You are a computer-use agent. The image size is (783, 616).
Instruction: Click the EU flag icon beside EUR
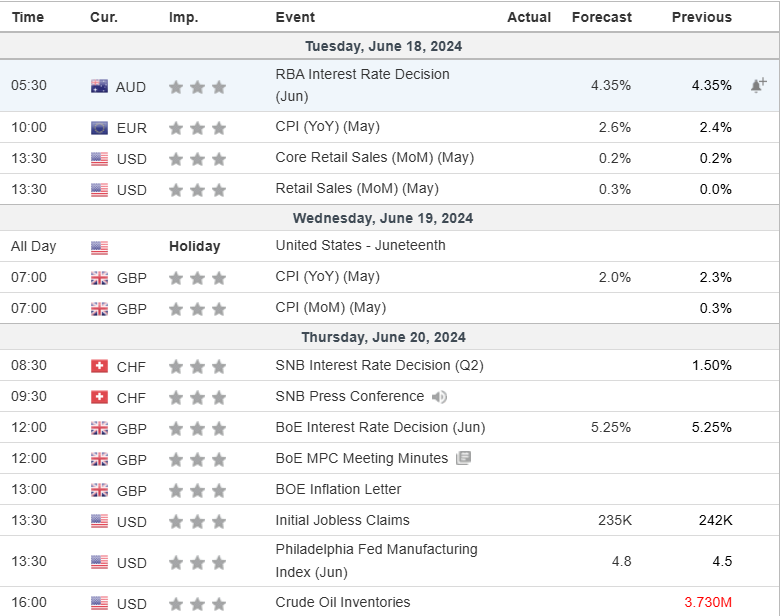(x=100, y=128)
